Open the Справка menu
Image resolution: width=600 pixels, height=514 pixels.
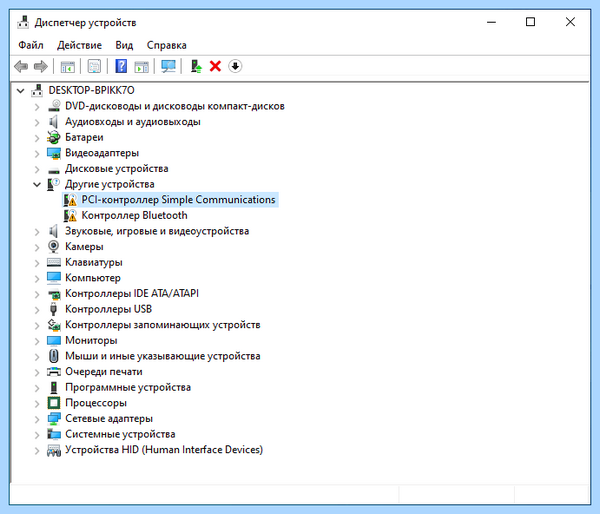[x=166, y=45]
